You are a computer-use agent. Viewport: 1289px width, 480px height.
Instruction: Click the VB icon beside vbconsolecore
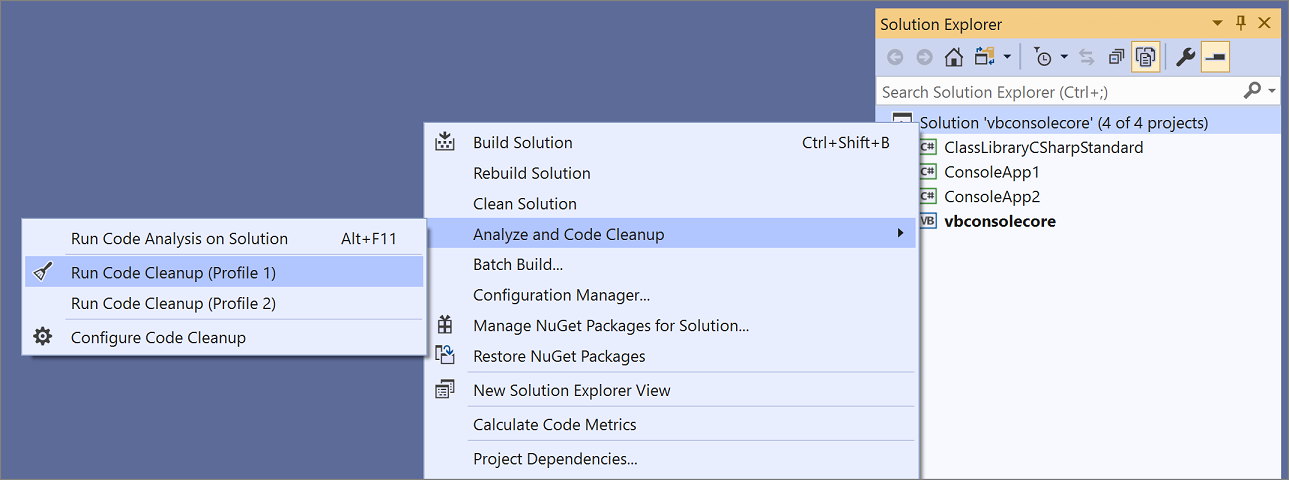[928, 221]
